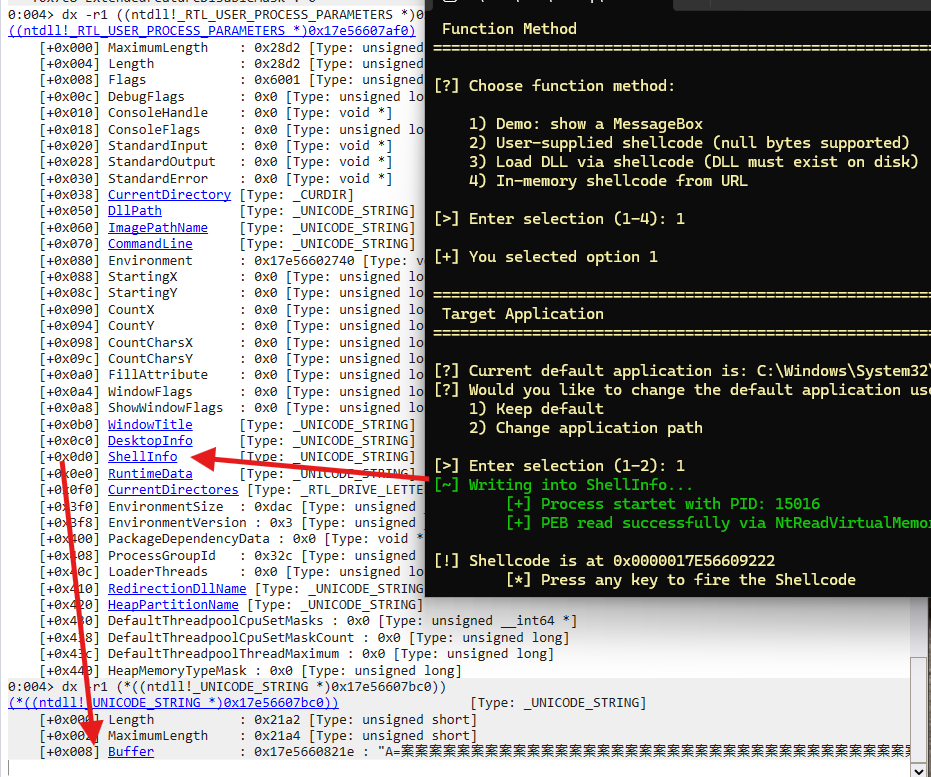This screenshot has height=777, width=931.
Task: Click the HeapMemoryTypeMask field name
Action: [177, 670]
